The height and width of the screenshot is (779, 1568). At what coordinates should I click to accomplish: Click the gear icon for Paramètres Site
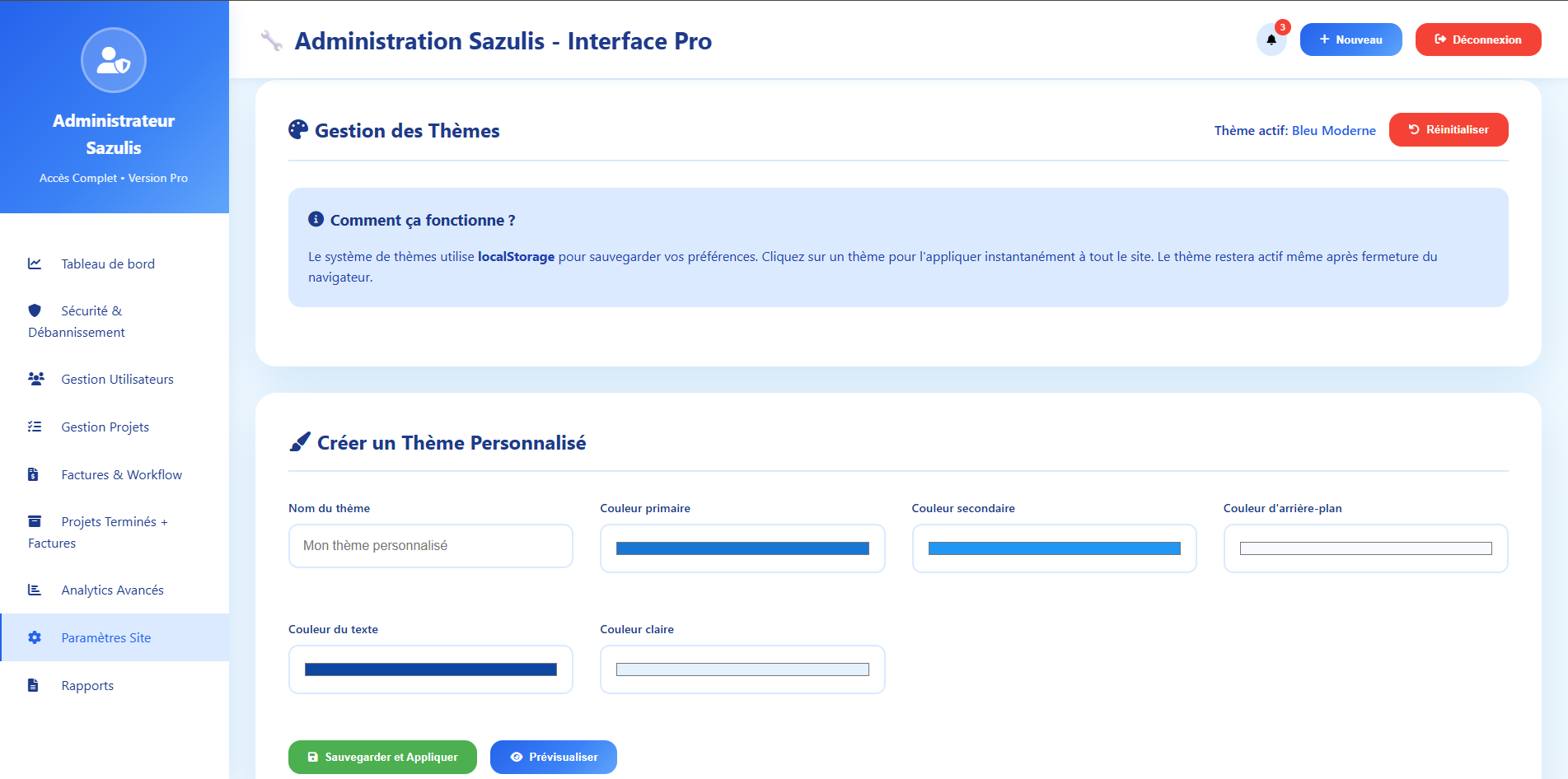tap(35, 637)
